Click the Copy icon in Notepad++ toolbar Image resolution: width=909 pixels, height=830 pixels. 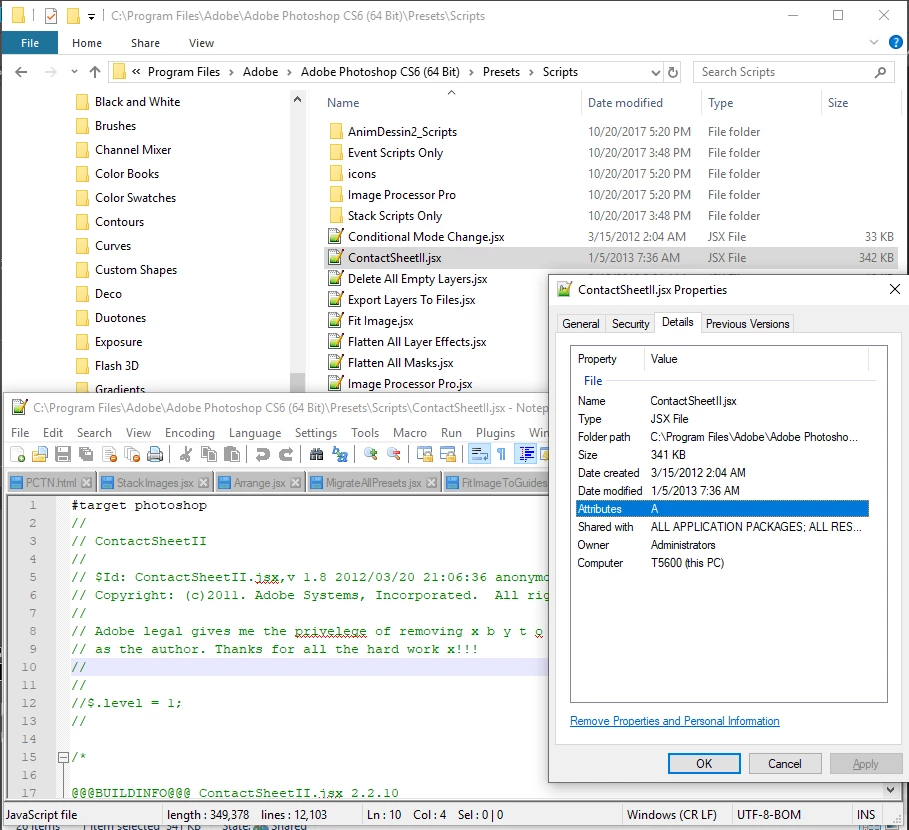point(209,454)
